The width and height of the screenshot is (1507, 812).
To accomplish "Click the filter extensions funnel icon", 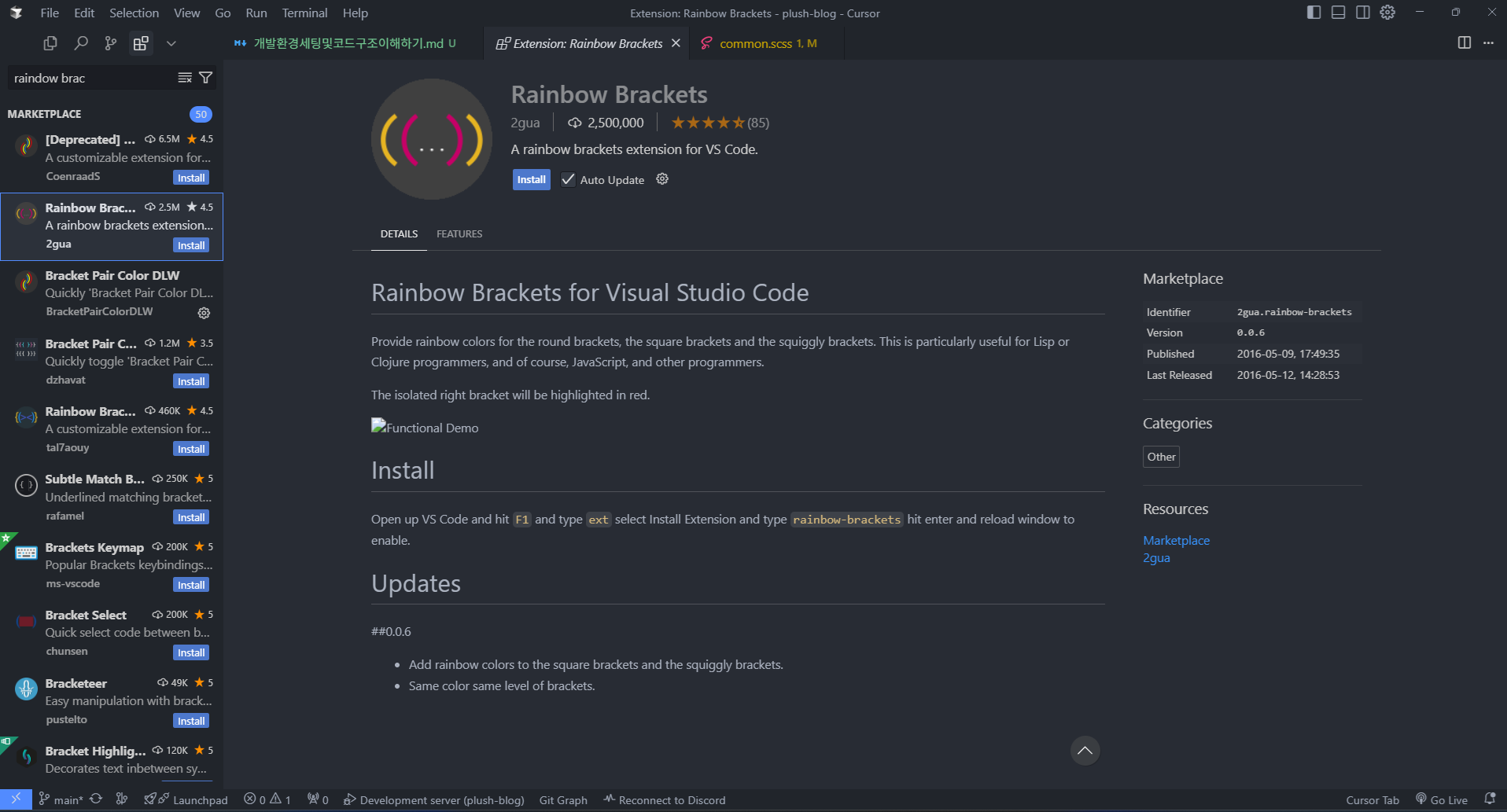I will tap(206, 78).
